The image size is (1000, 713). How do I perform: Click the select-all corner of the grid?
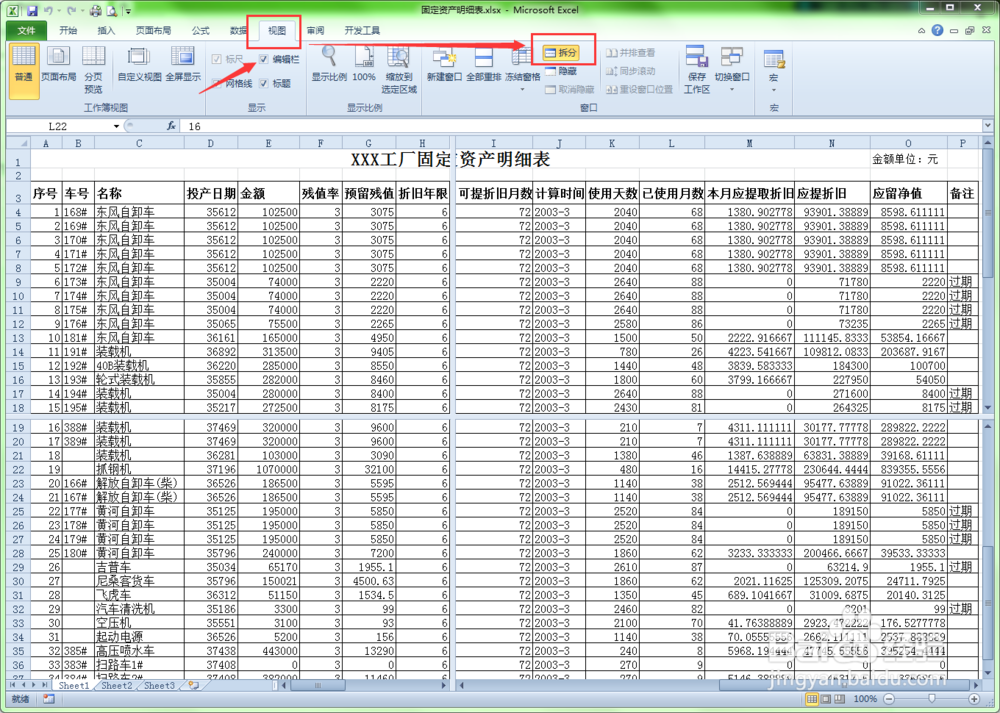(18, 143)
